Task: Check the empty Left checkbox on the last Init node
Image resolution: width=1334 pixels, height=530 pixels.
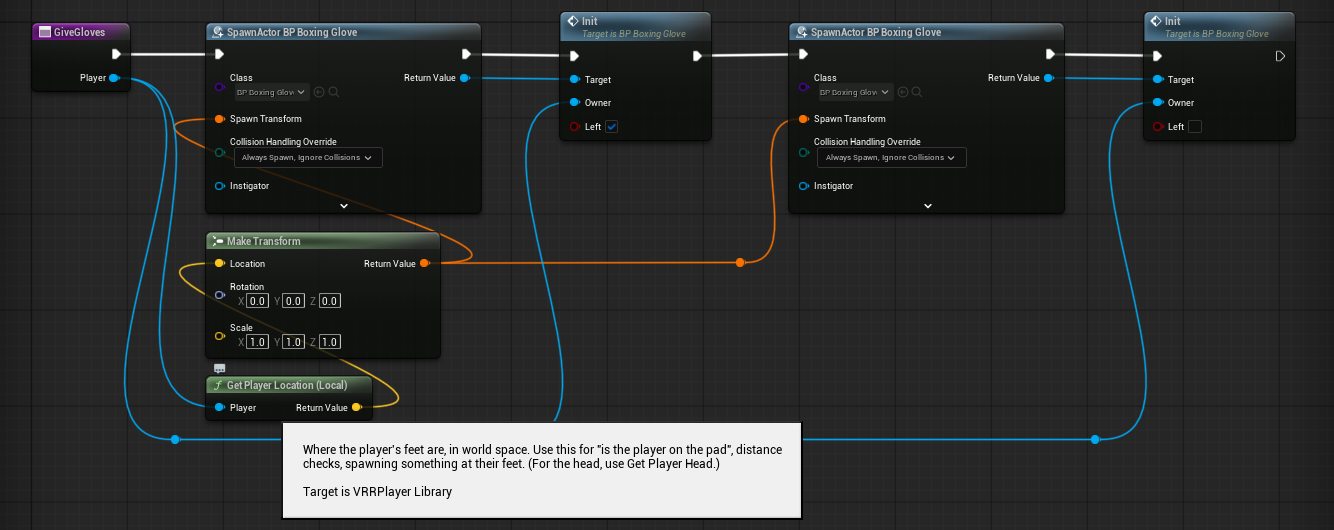Action: point(1195,127)
